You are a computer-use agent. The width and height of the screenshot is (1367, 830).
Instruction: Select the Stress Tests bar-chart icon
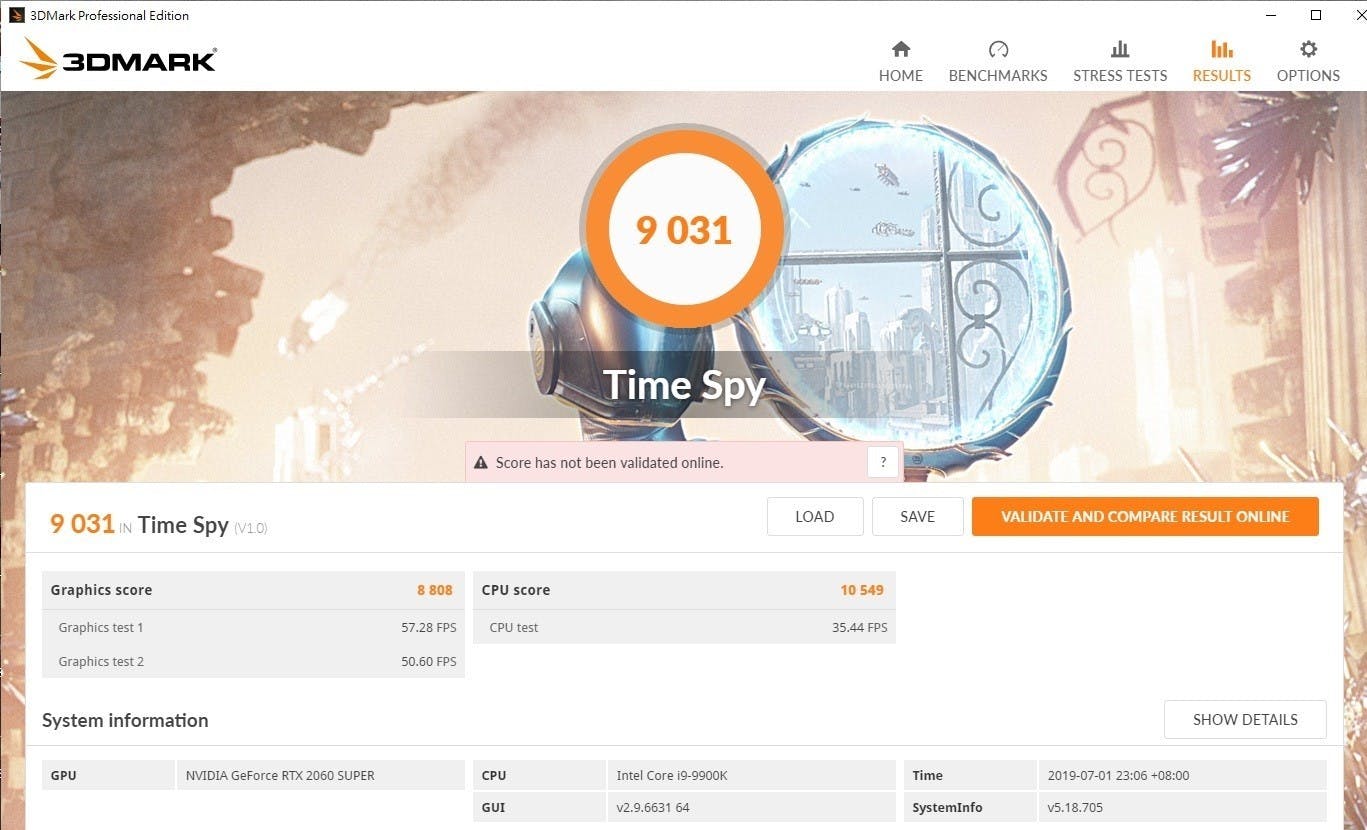(1120, 49)
